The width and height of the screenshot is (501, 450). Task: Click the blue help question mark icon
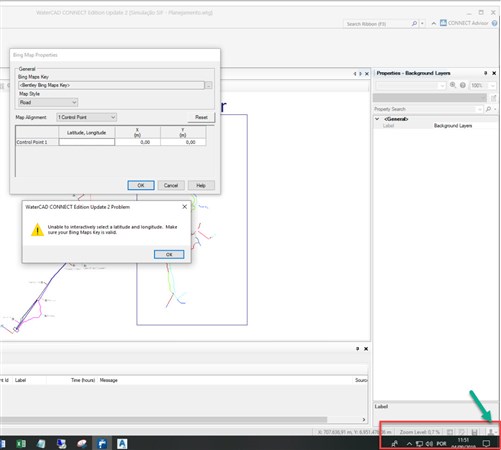click(494, 23)
